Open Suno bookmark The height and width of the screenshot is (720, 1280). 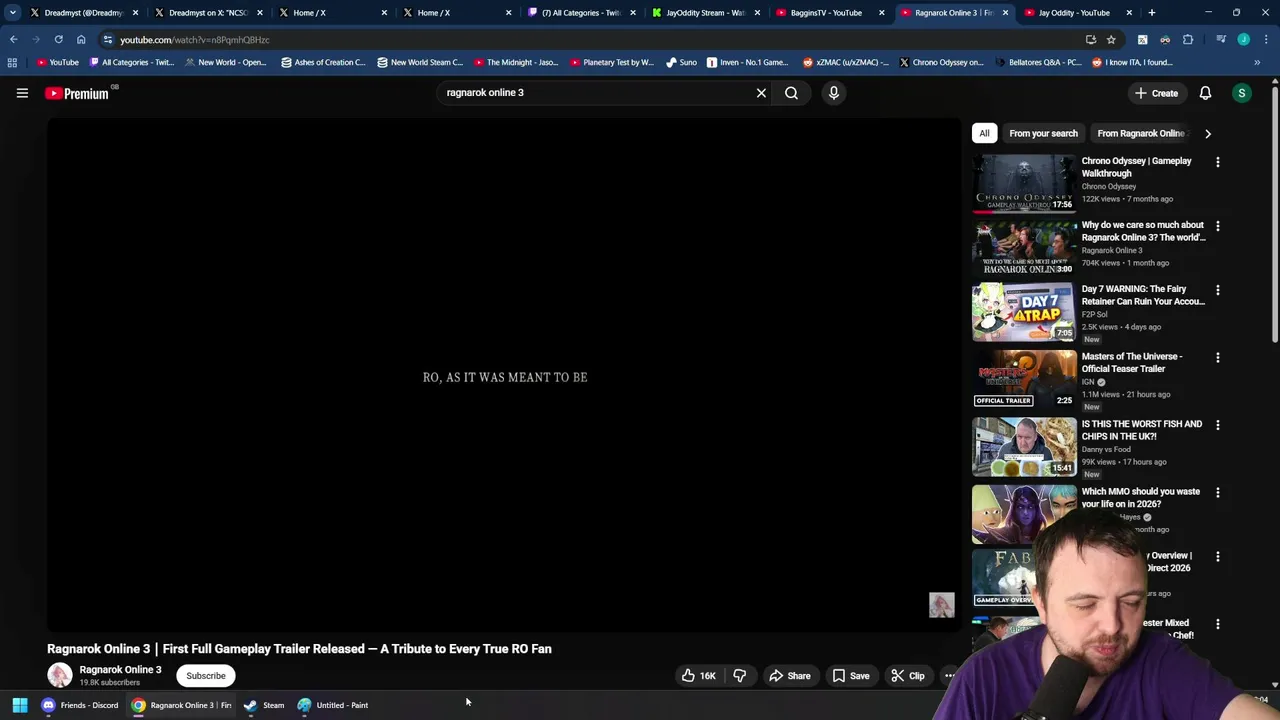click(681, 62)
